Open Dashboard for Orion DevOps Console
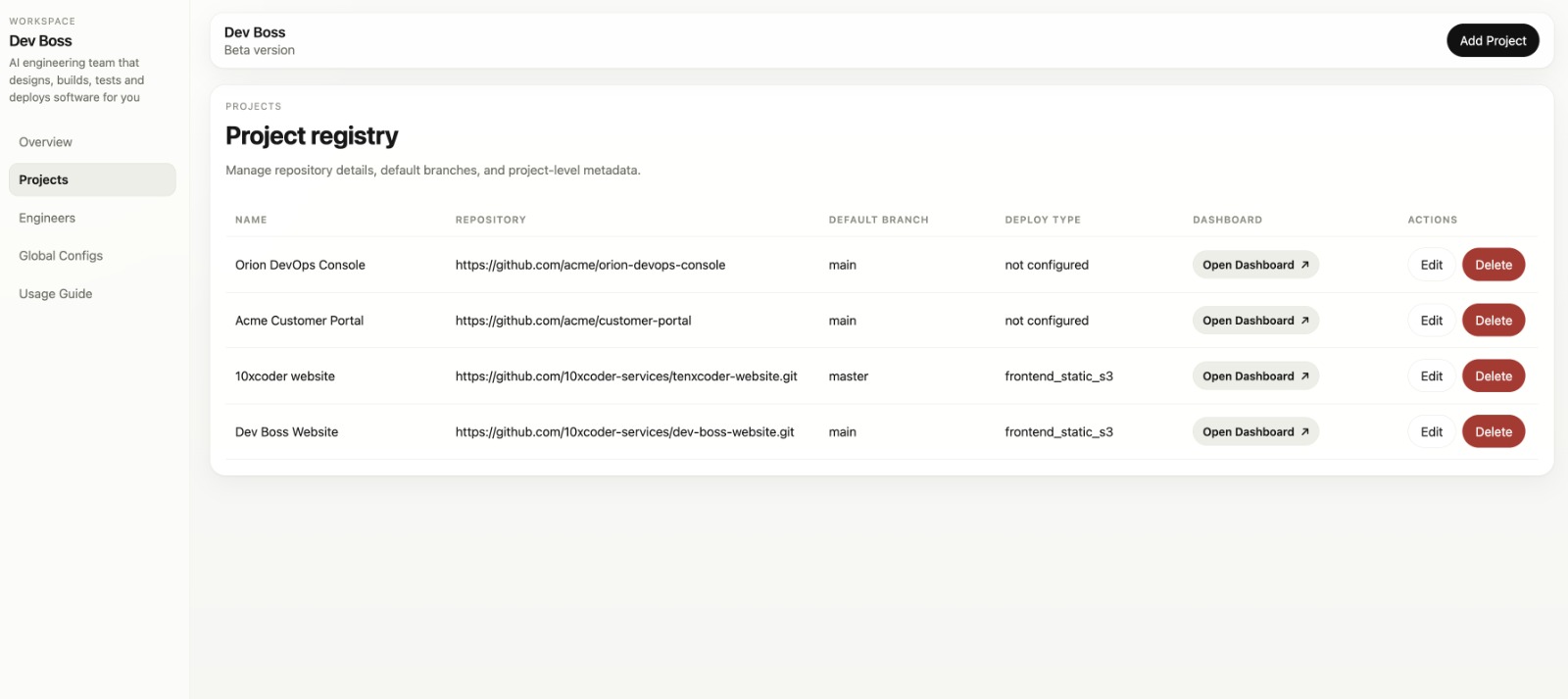The image size is (1568, 699). coord(1255,265)
